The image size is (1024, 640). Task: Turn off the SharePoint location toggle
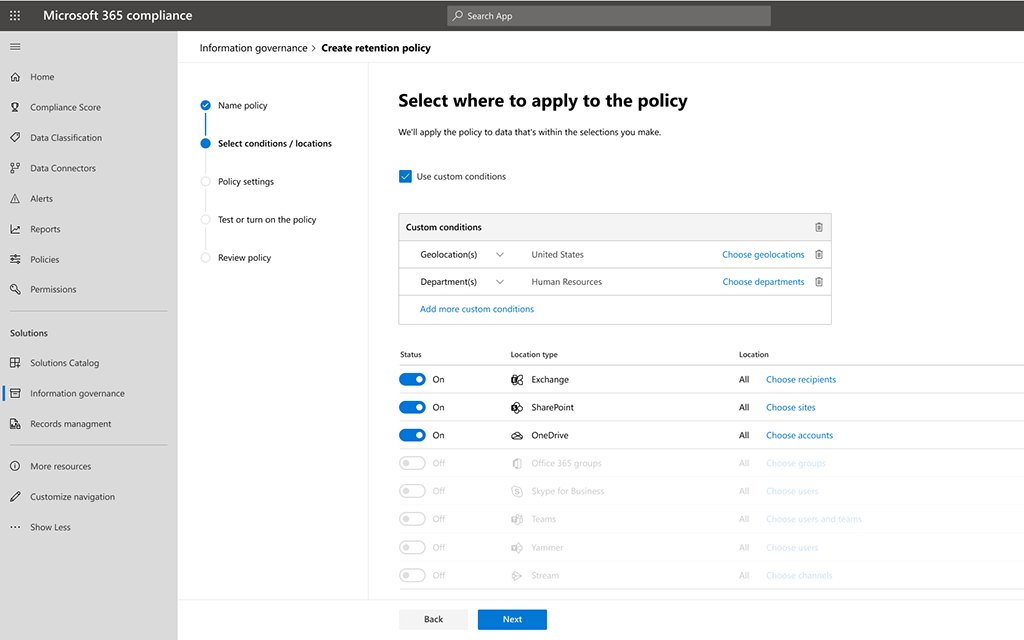pos(412,408)
